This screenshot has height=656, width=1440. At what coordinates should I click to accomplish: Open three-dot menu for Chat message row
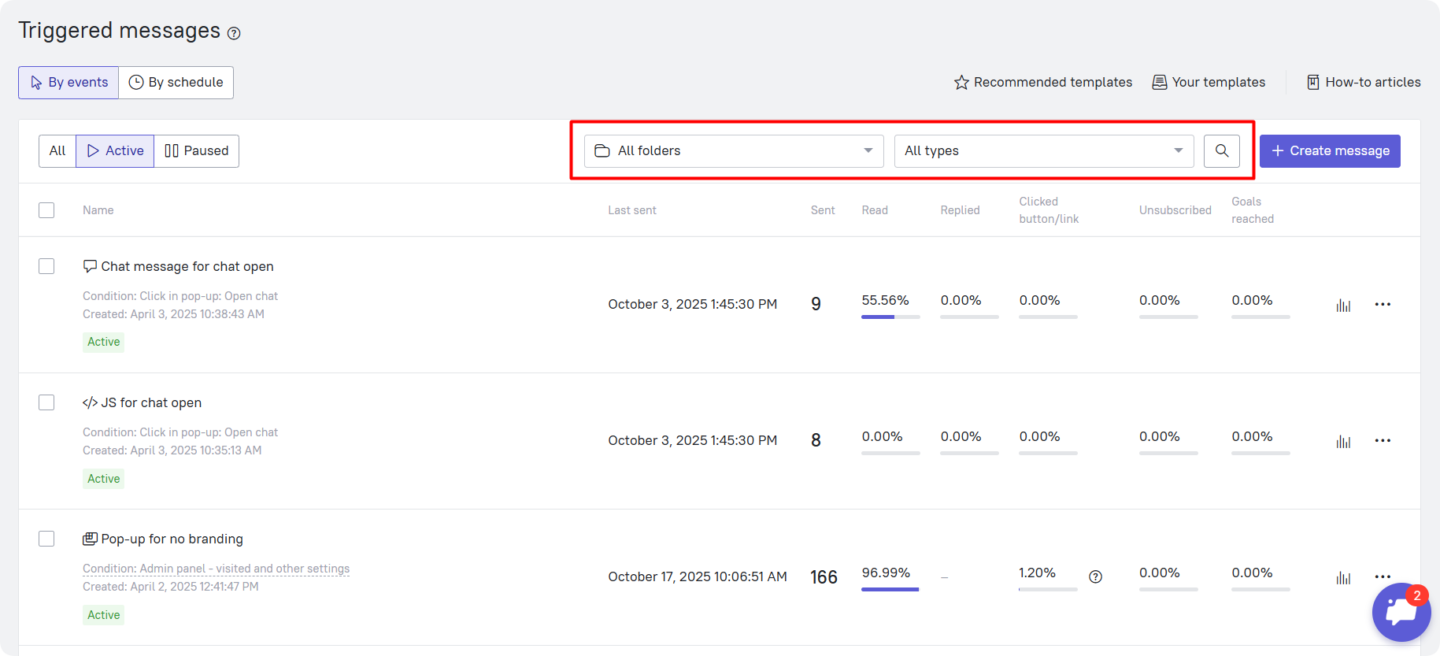(1382, 305)
